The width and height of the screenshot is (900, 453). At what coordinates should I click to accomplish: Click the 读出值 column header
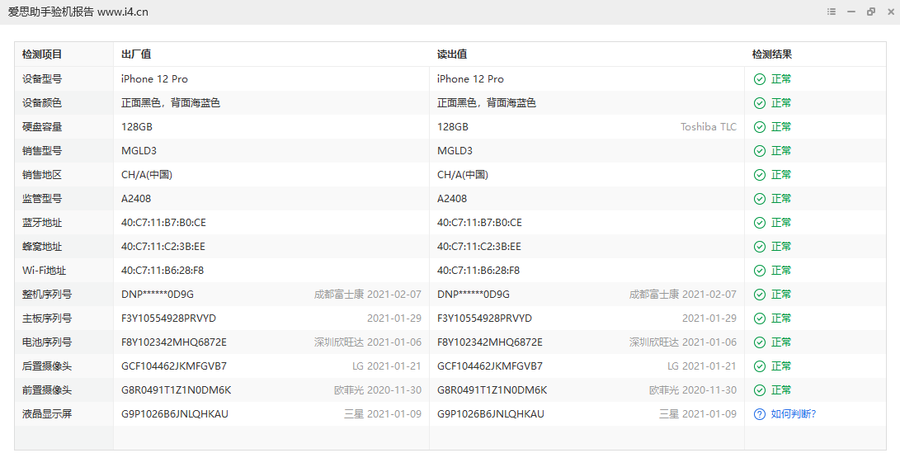click(452, 55)
